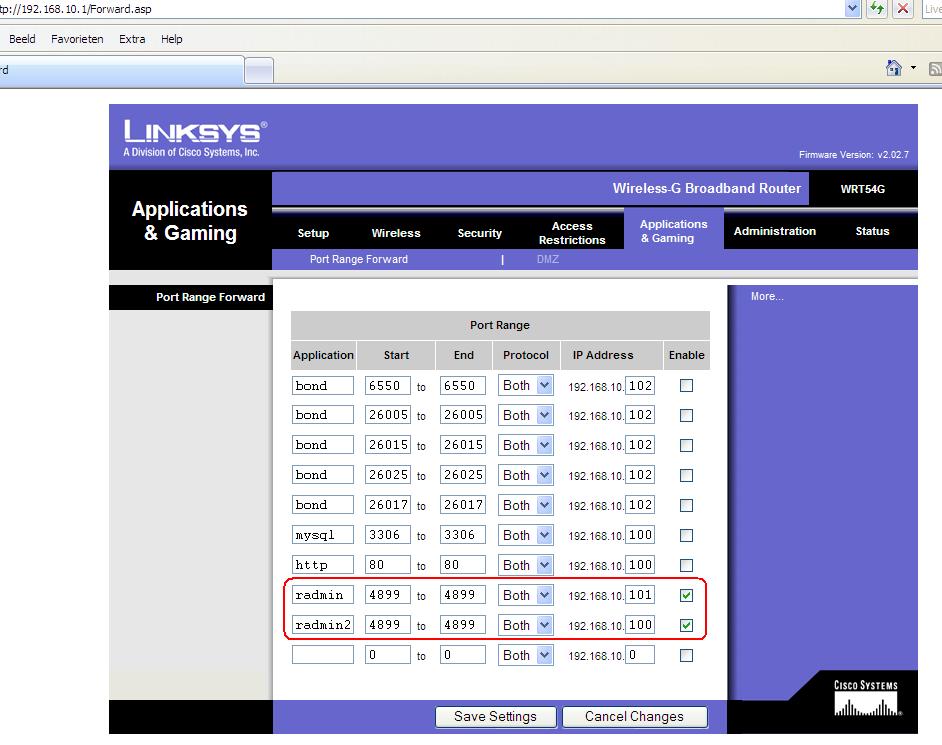942x745 pixels.
Task: Click the Cancel Changes button
Action: coord(634,716)
